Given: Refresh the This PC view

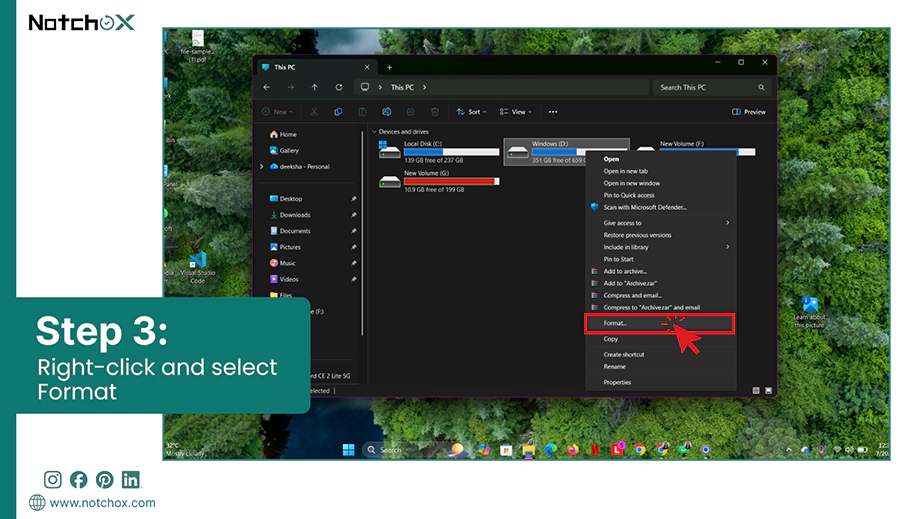Looking at the screenshot, I should (339, 87).
